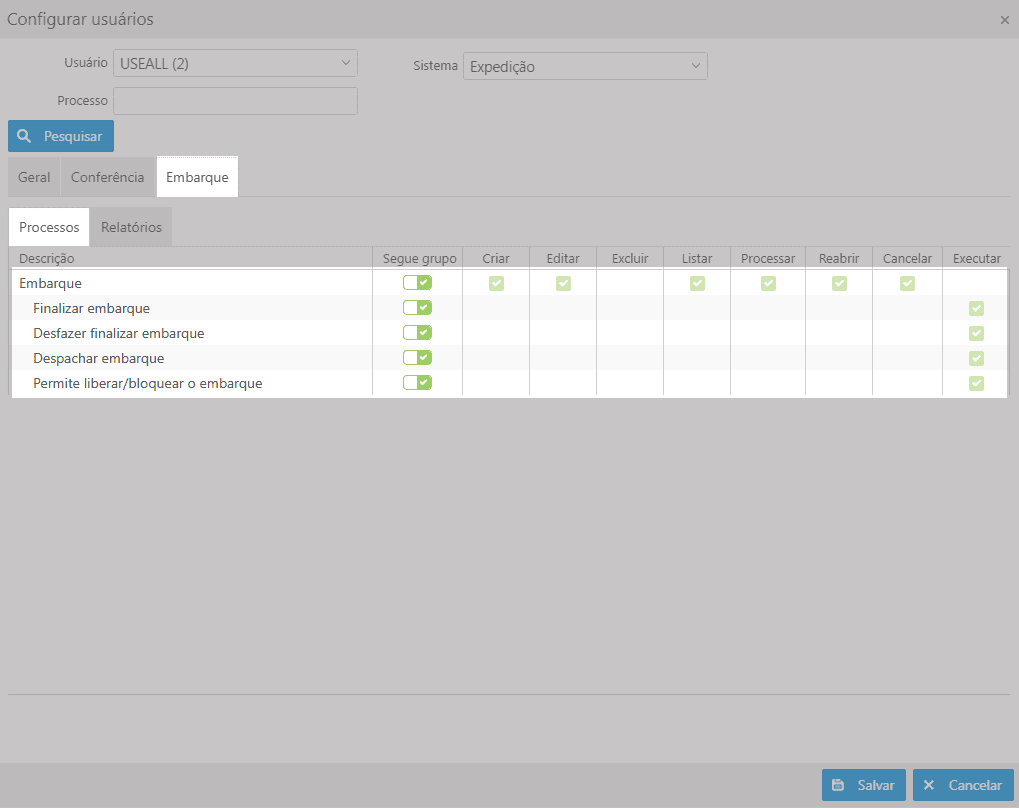Uncheck Listar permission for Embarque
1019x808 pixels.
point(697,283)
